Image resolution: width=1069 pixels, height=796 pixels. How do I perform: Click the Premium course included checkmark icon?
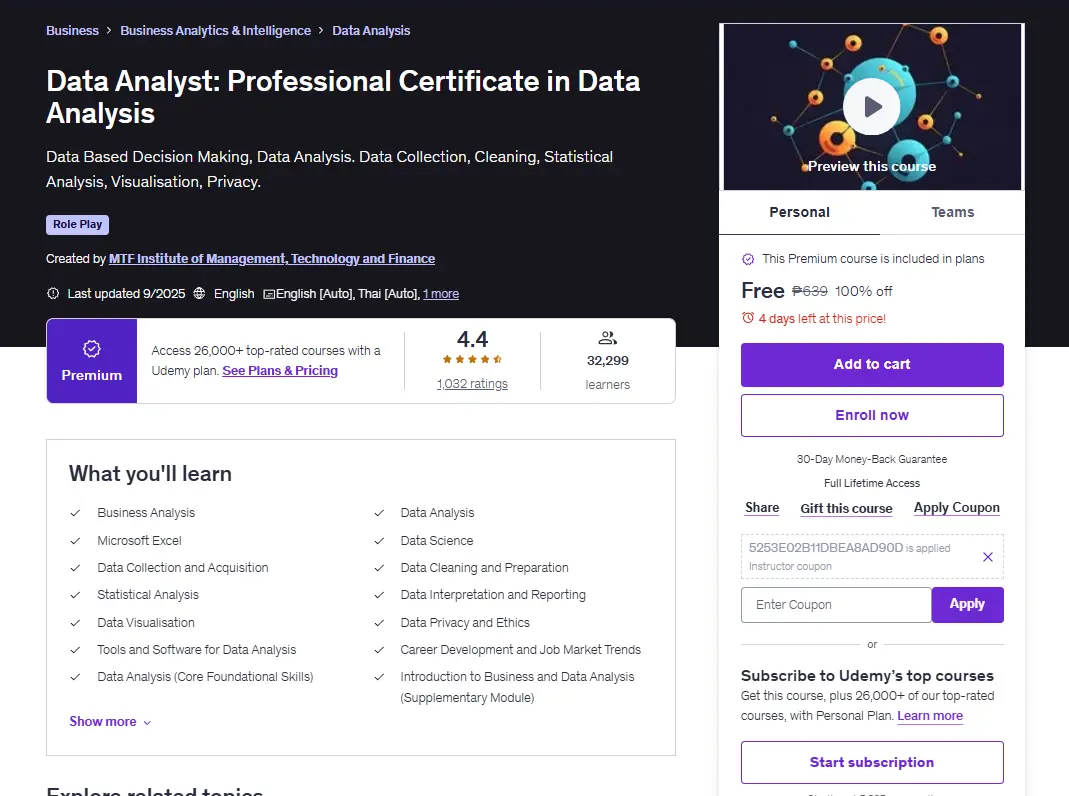(x=748, y=259)
